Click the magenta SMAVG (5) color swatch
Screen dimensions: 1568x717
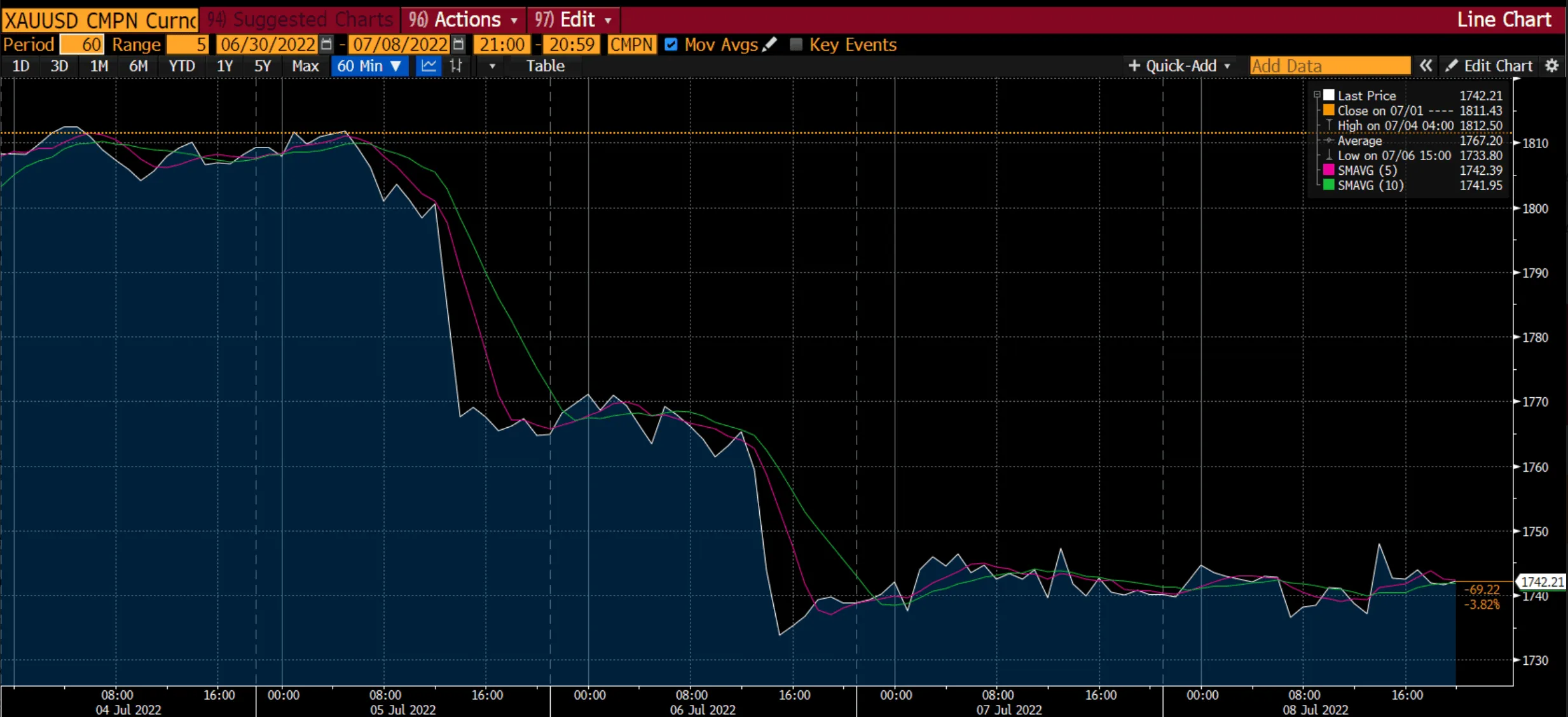1328,170
